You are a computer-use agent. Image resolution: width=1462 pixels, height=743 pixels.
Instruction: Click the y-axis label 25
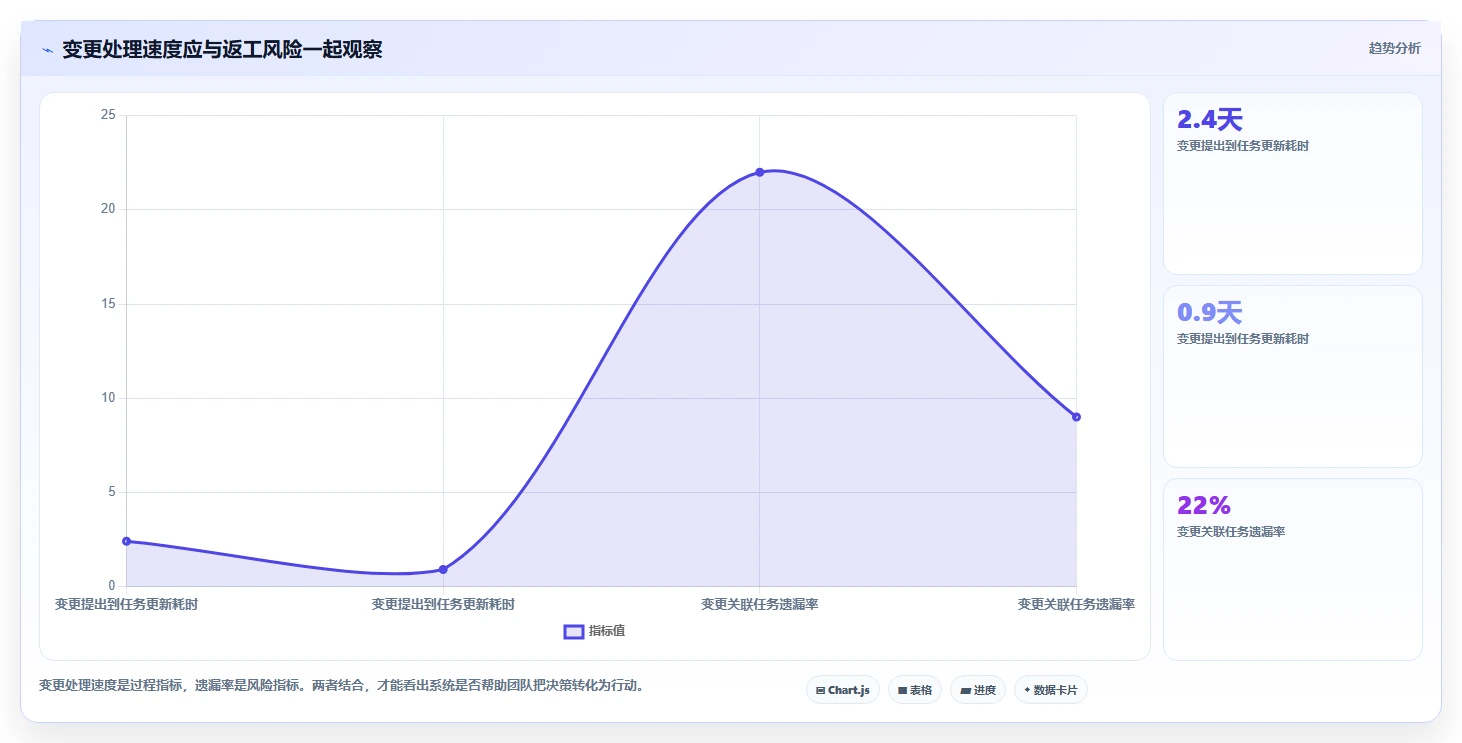pos(108,115)
